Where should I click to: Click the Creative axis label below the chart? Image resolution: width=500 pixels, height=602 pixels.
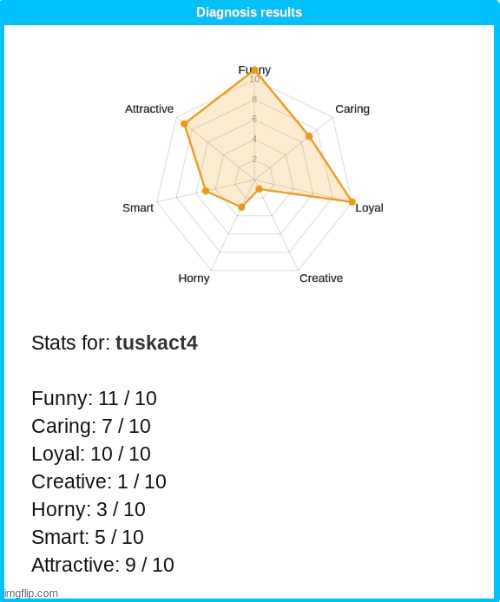click(x=321, y=278)
